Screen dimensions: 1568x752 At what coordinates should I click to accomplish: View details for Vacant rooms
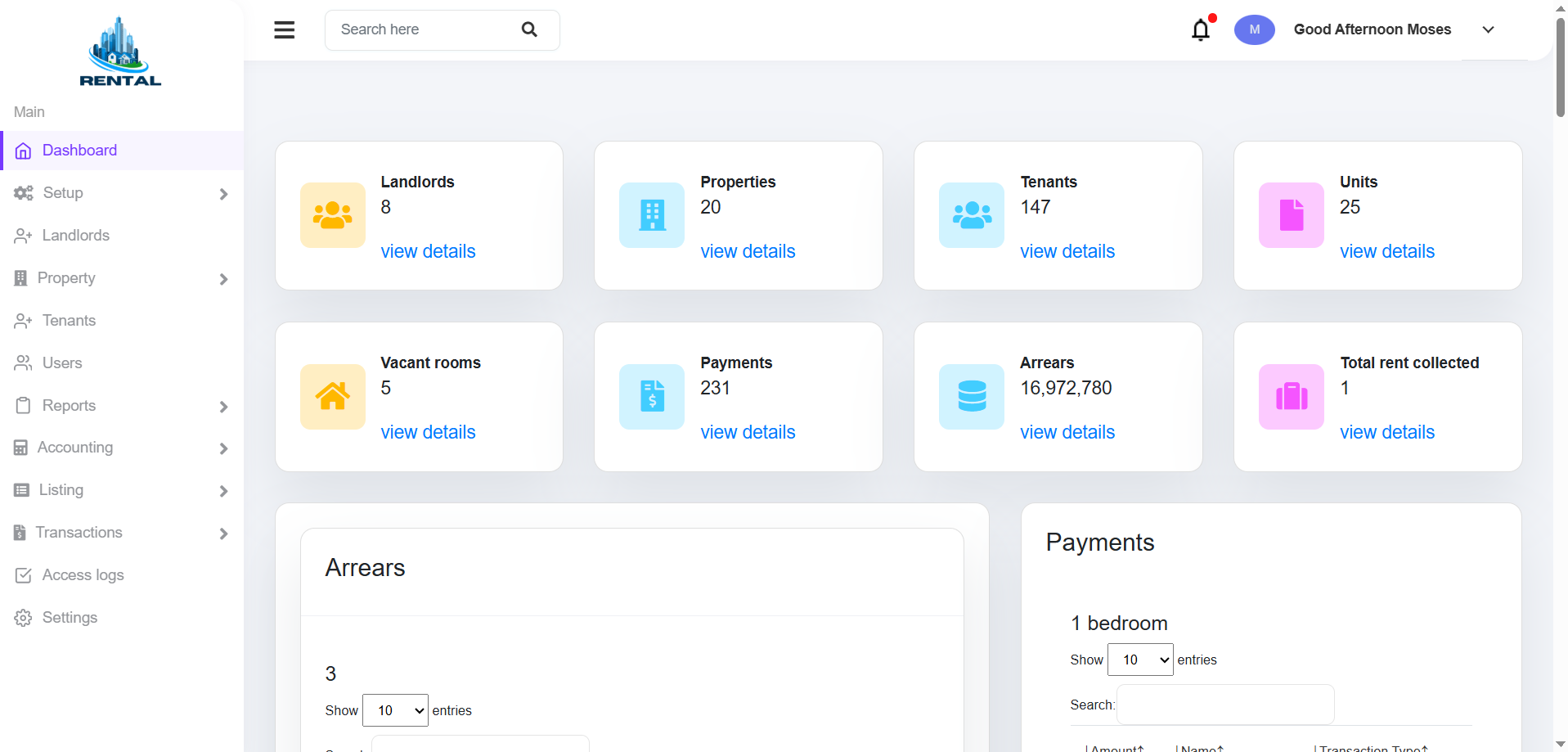pos(428,432)
